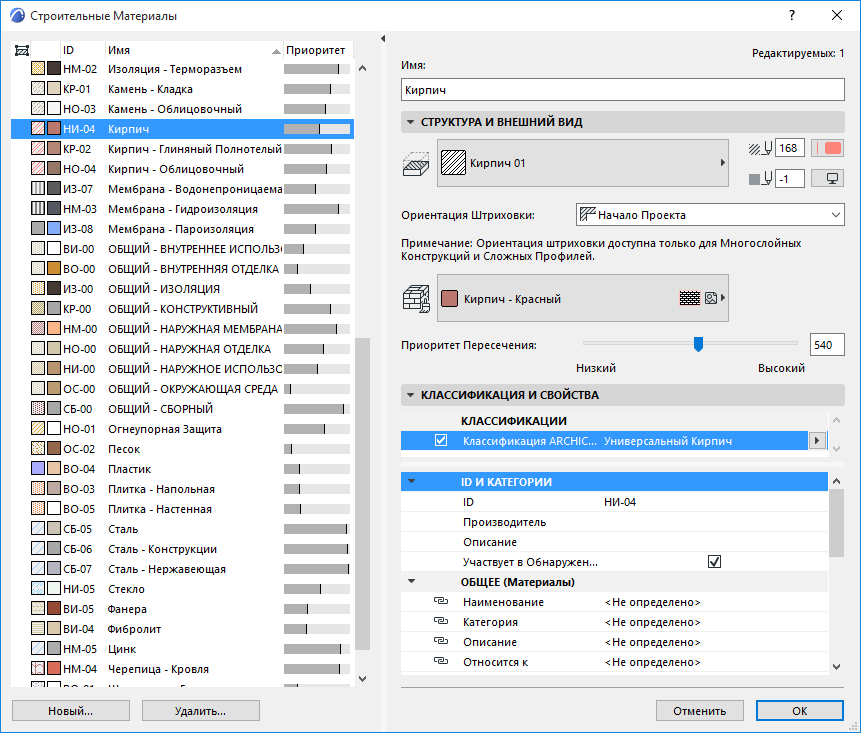The height and width of the screenshot is (733, 861).
Task: Click the fill icon of Пластик row
Action: click(x=38, y=468)
